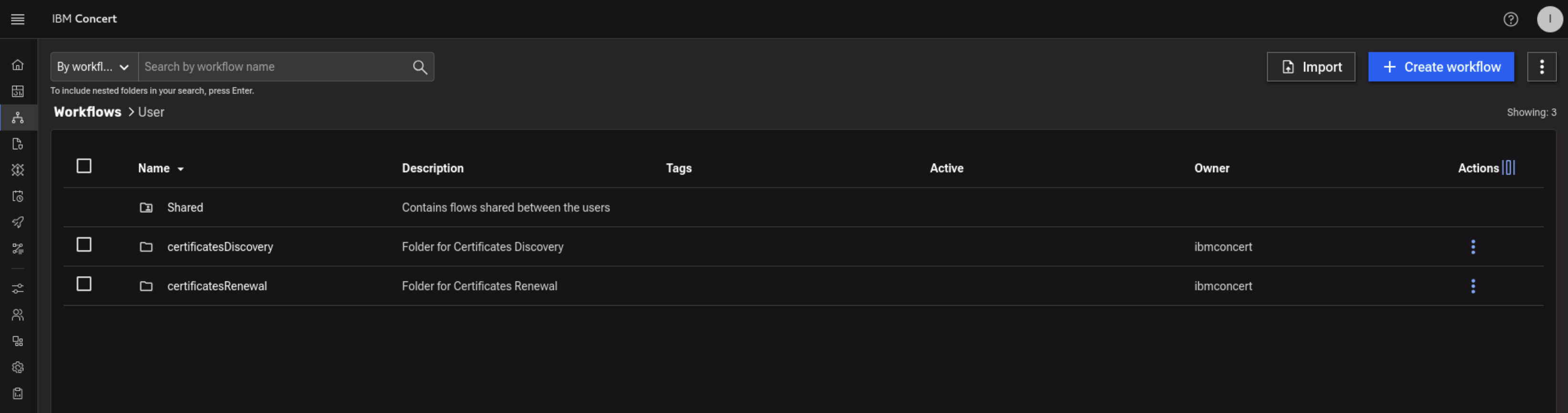The width and height of the screenshot is (1568, 413).
Task: Check the certificatesRenewal row checkbox
Action: pyautogui.click(x=84, y=284)
